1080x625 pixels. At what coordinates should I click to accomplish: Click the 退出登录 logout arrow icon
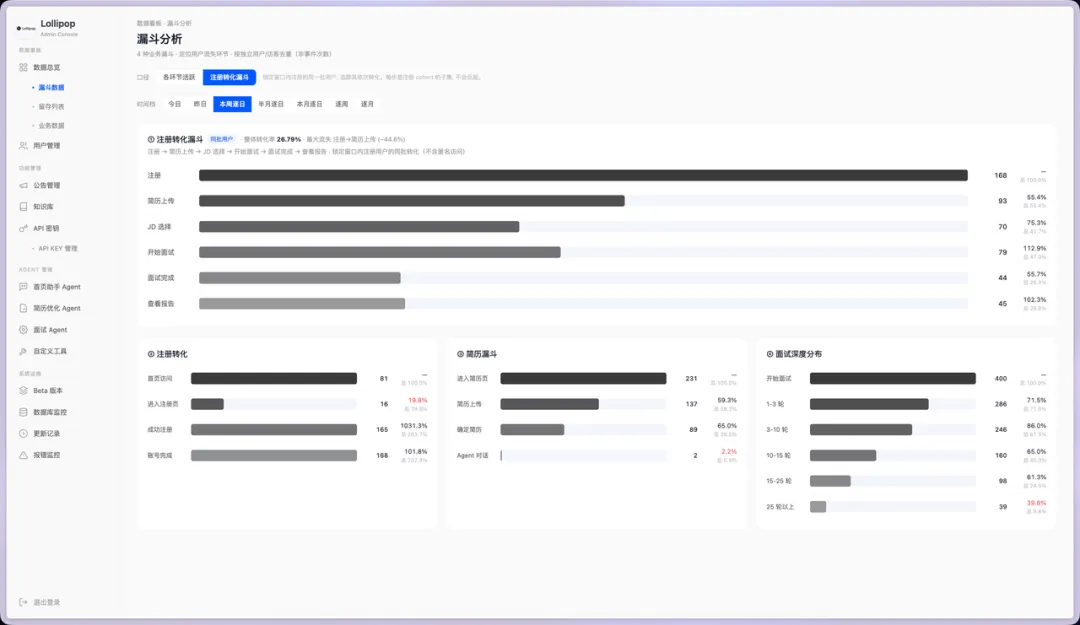23,602
